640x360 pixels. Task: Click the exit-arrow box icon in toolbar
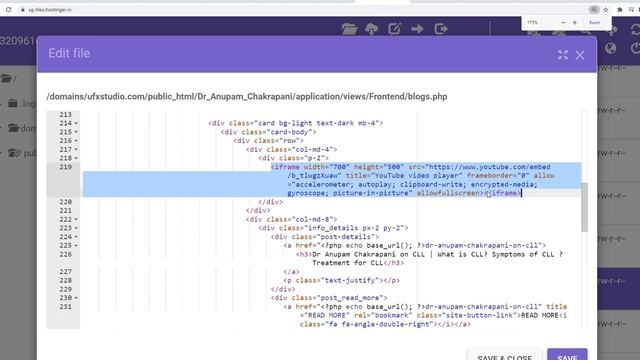(441, 29)
